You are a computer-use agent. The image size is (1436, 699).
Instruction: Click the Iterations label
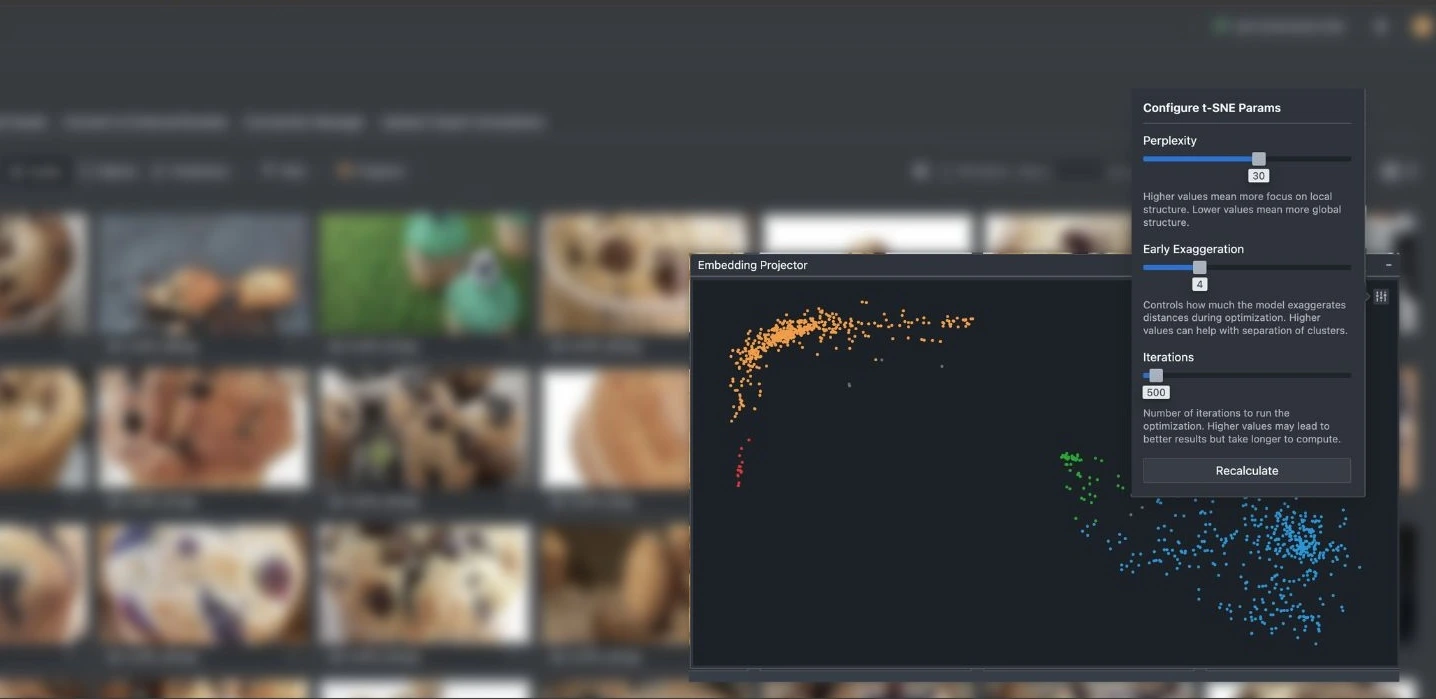[x=1168, y=357]
